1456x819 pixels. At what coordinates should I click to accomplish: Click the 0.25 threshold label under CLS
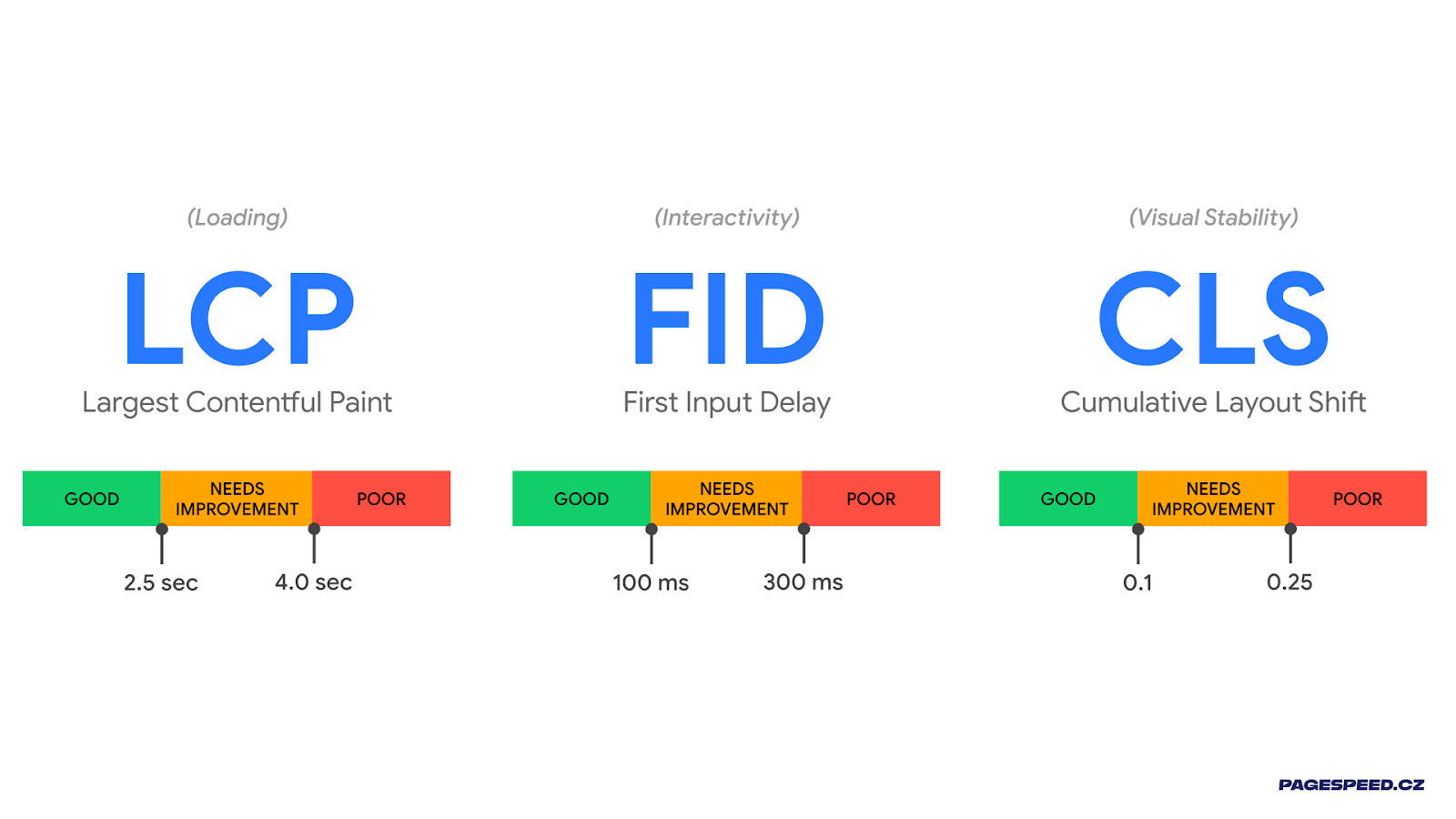pyautogui.click(x=1289, y=582)
